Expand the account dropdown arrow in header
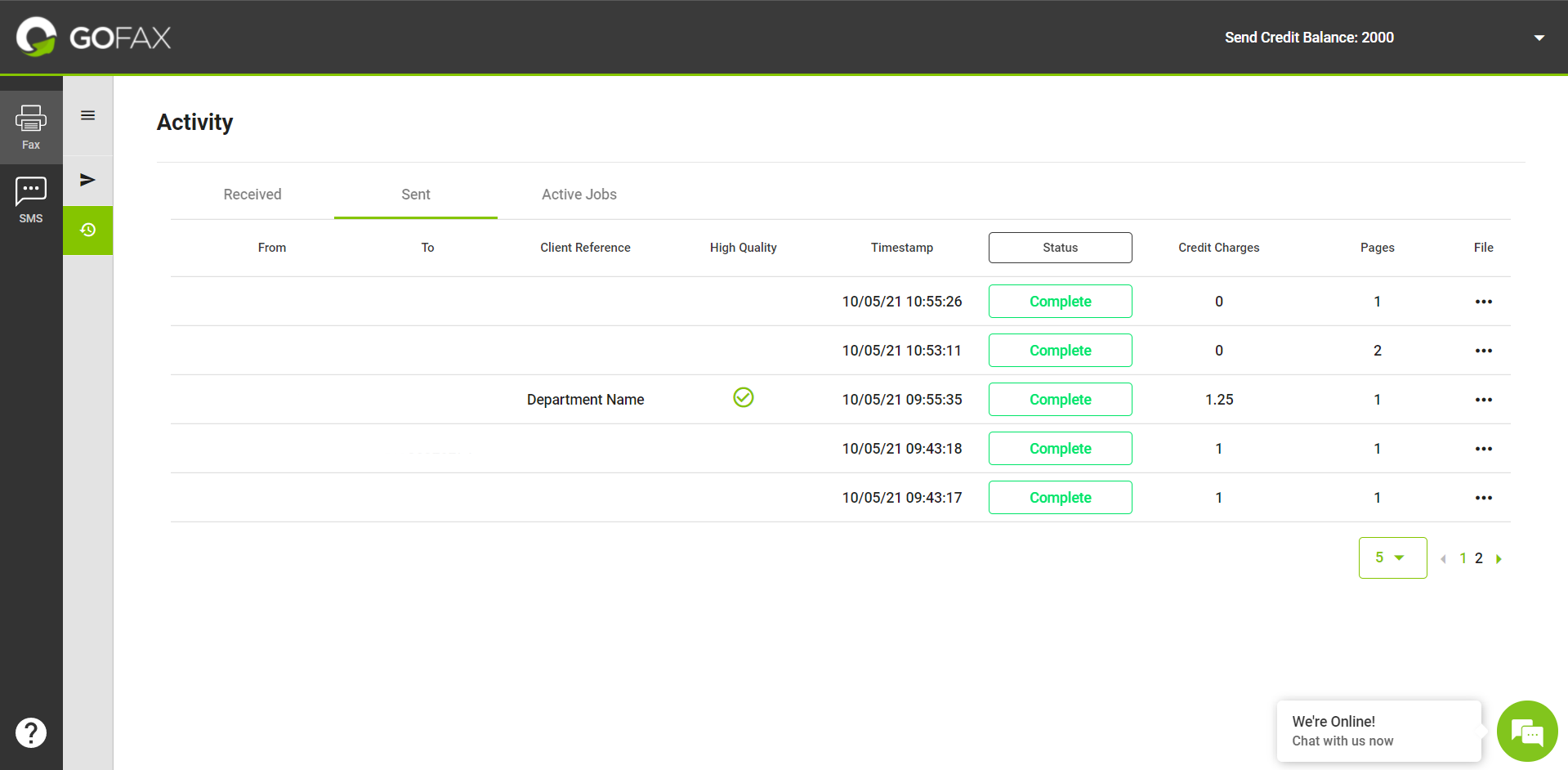1568x770 pixels. [1539, 38]
